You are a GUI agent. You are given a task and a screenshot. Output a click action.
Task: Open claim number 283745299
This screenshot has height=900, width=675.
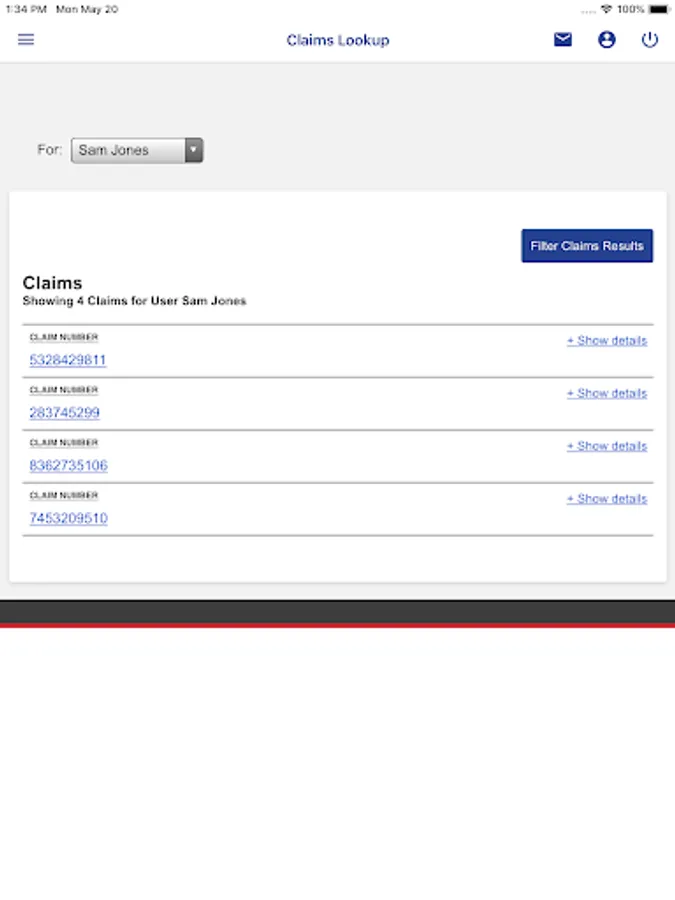pos(64,413)
